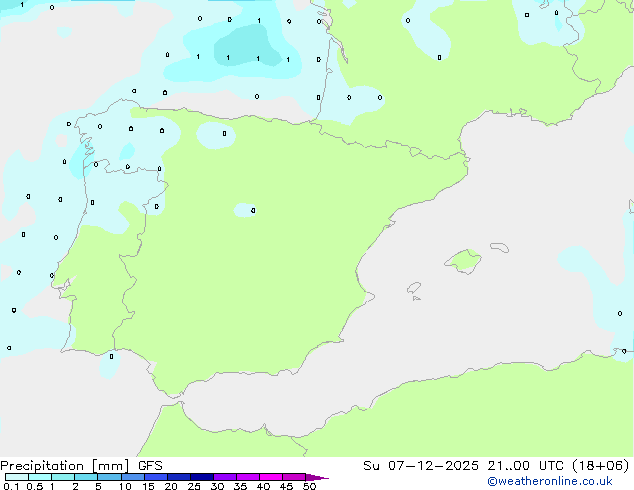The width and height of the screenshot is (634, 490).
Task: Click the '(18+06)' forecast run text
Action: (x=601, y=466)
